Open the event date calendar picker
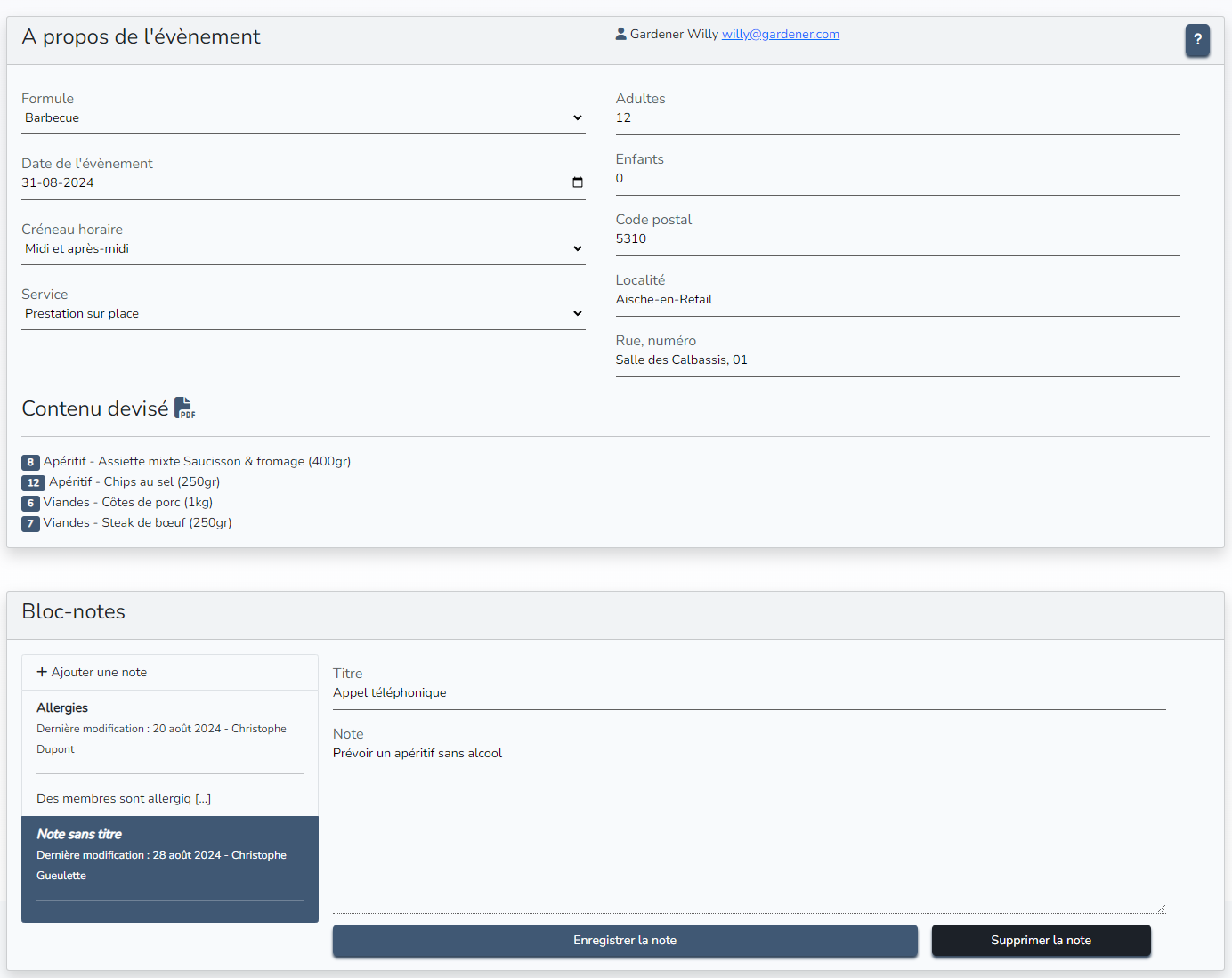The width and height of the screenshot is (1232, 978). tap(577, 182)
